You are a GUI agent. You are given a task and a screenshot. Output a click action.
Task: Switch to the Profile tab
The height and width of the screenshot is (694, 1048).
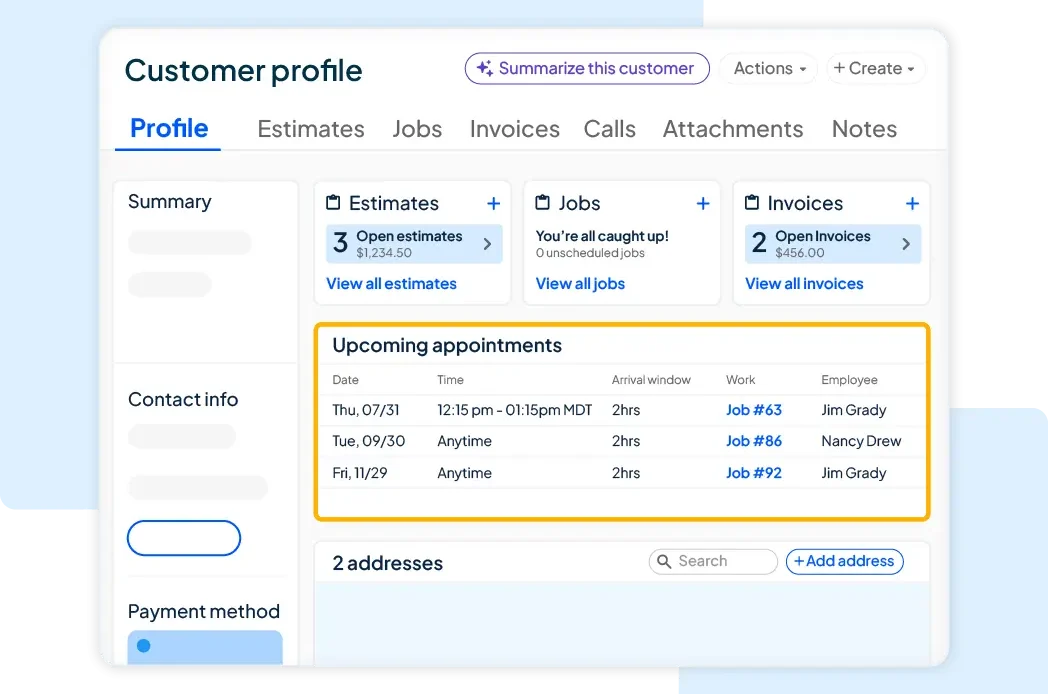pos(168,128)
